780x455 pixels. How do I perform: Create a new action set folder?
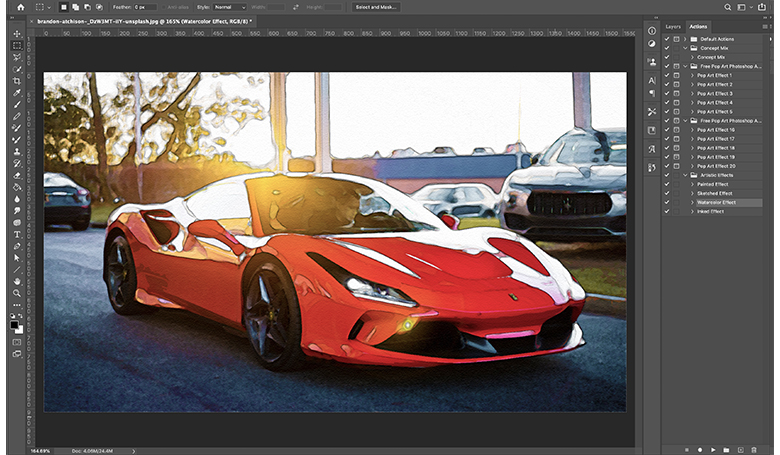tap(726, 450)
